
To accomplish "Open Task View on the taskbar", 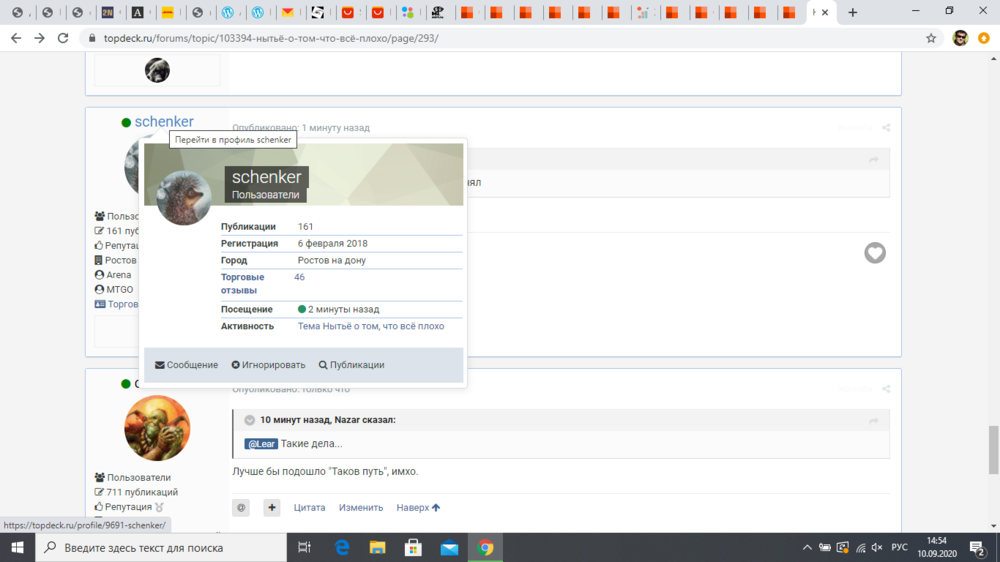I will [x=304, y=547].
